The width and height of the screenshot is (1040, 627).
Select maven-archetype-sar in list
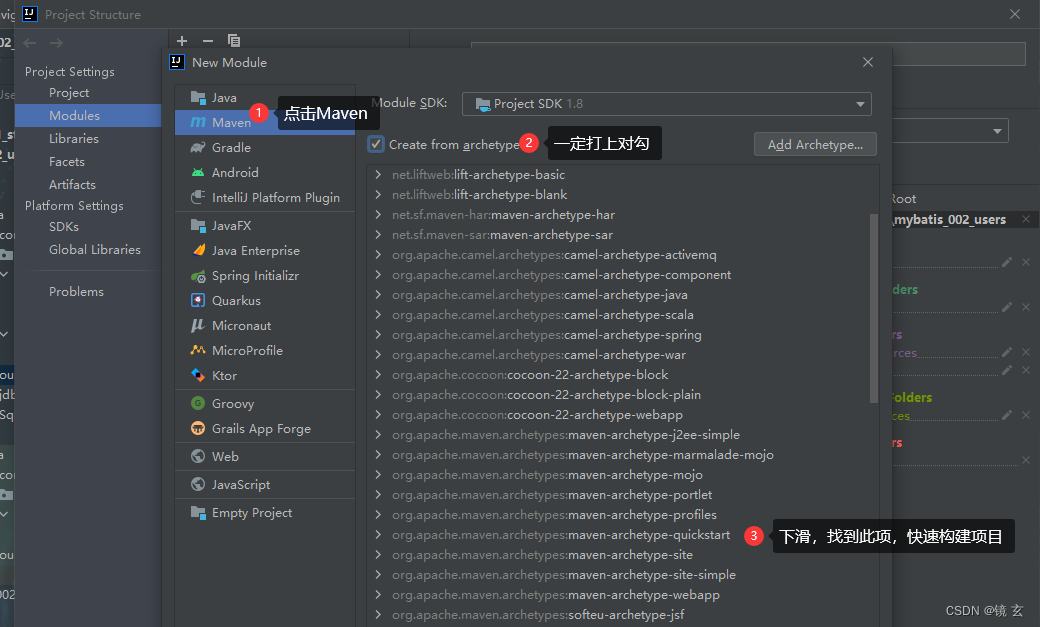click(x=502, y=235)
